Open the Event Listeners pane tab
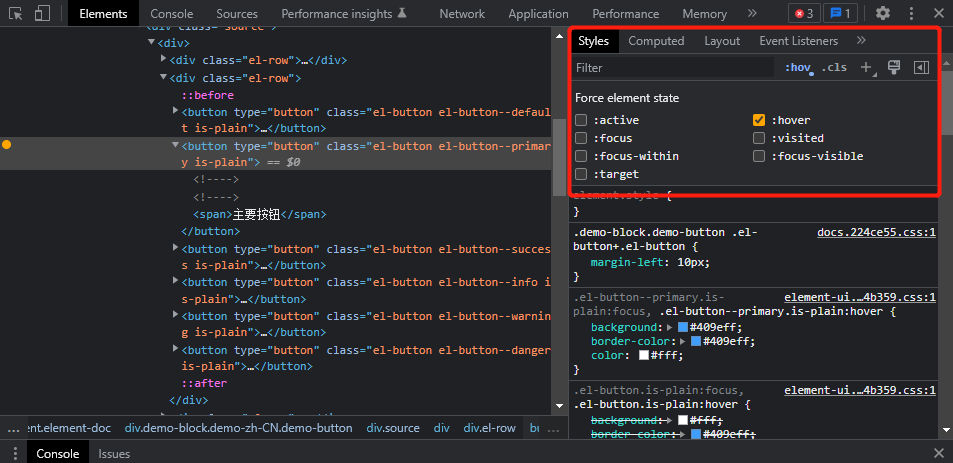Viewport: 953px width, 463px height. [799, 41]
